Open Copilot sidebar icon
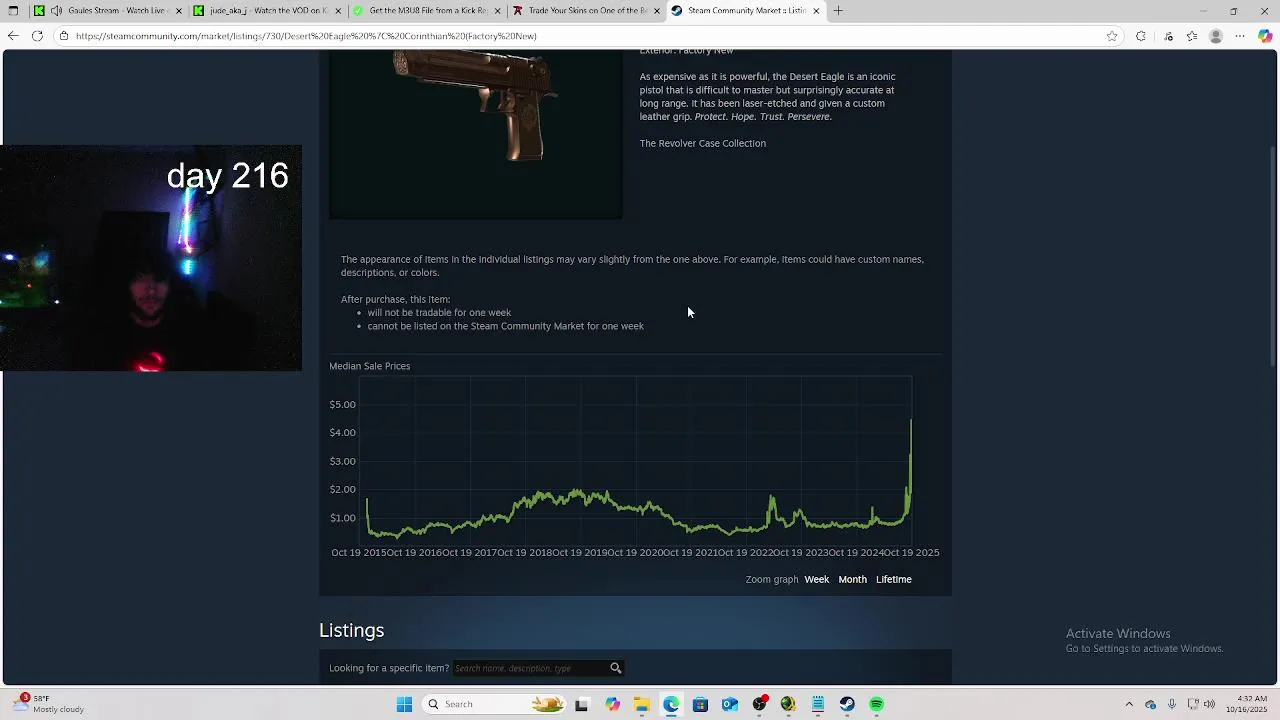Screen dimensions: 1280x720 (x=1265, y=36)
